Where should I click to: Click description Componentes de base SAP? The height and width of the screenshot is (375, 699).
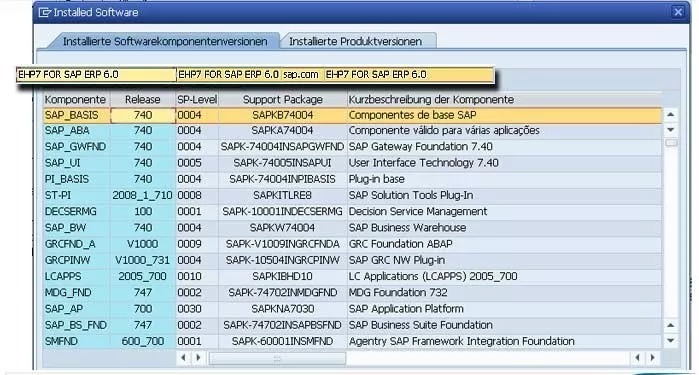(x=412, y=115)
